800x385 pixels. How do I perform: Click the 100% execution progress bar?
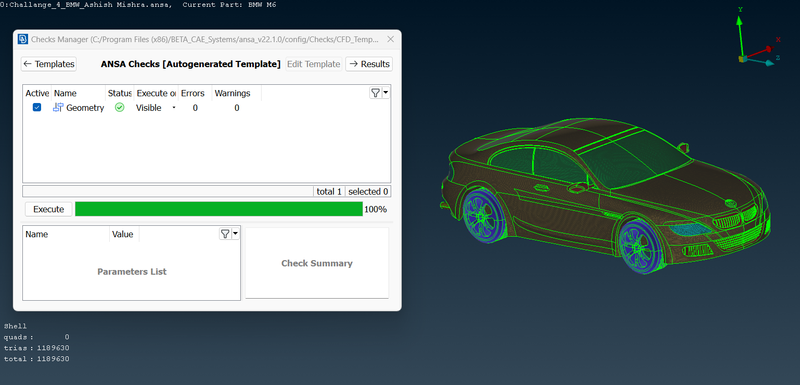[x=219, y=209]
